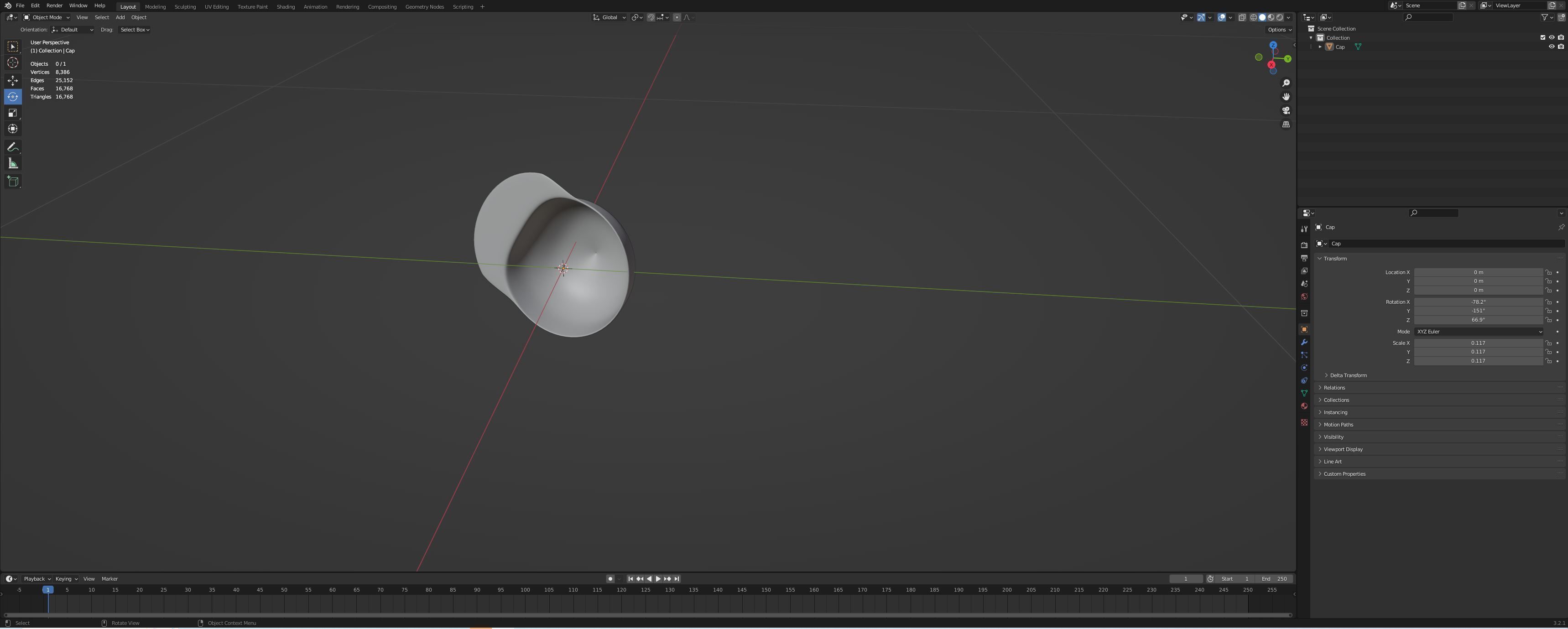Screen dimensions: 1568x629
Task: Activate the Scale tool
Action: coord(13,113)
